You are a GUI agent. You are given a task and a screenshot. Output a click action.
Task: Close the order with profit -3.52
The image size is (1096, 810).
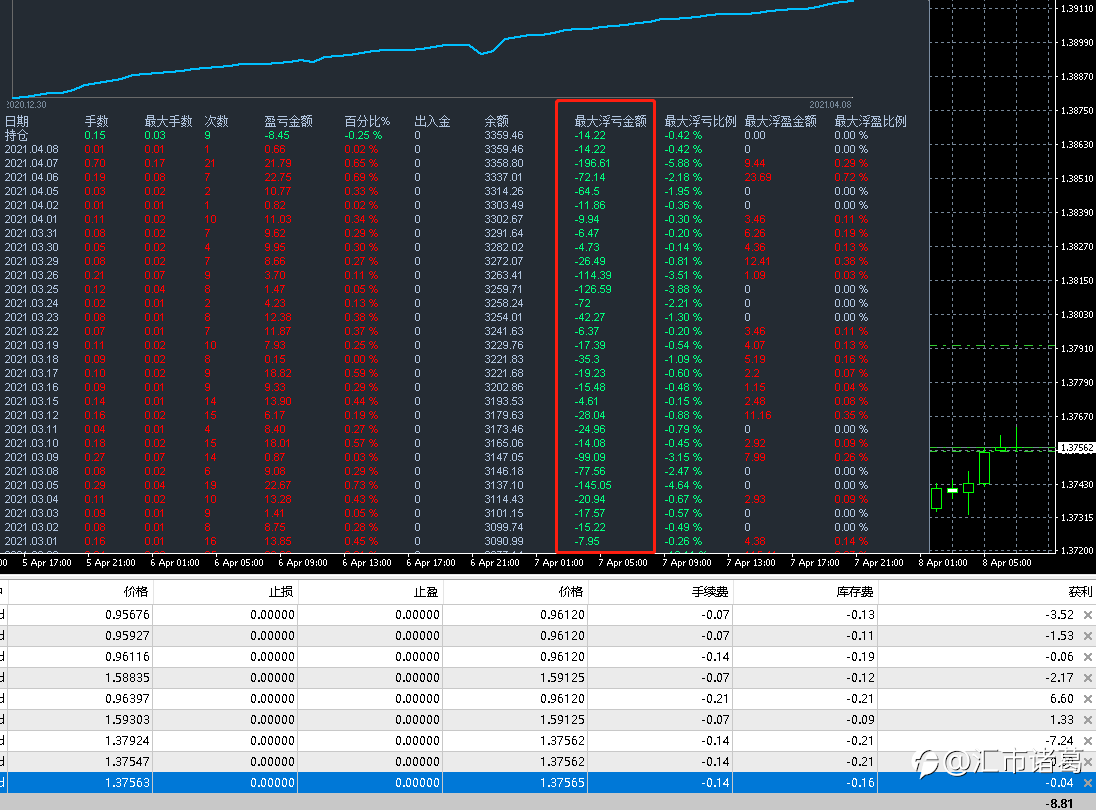[x=1088, y=615]
